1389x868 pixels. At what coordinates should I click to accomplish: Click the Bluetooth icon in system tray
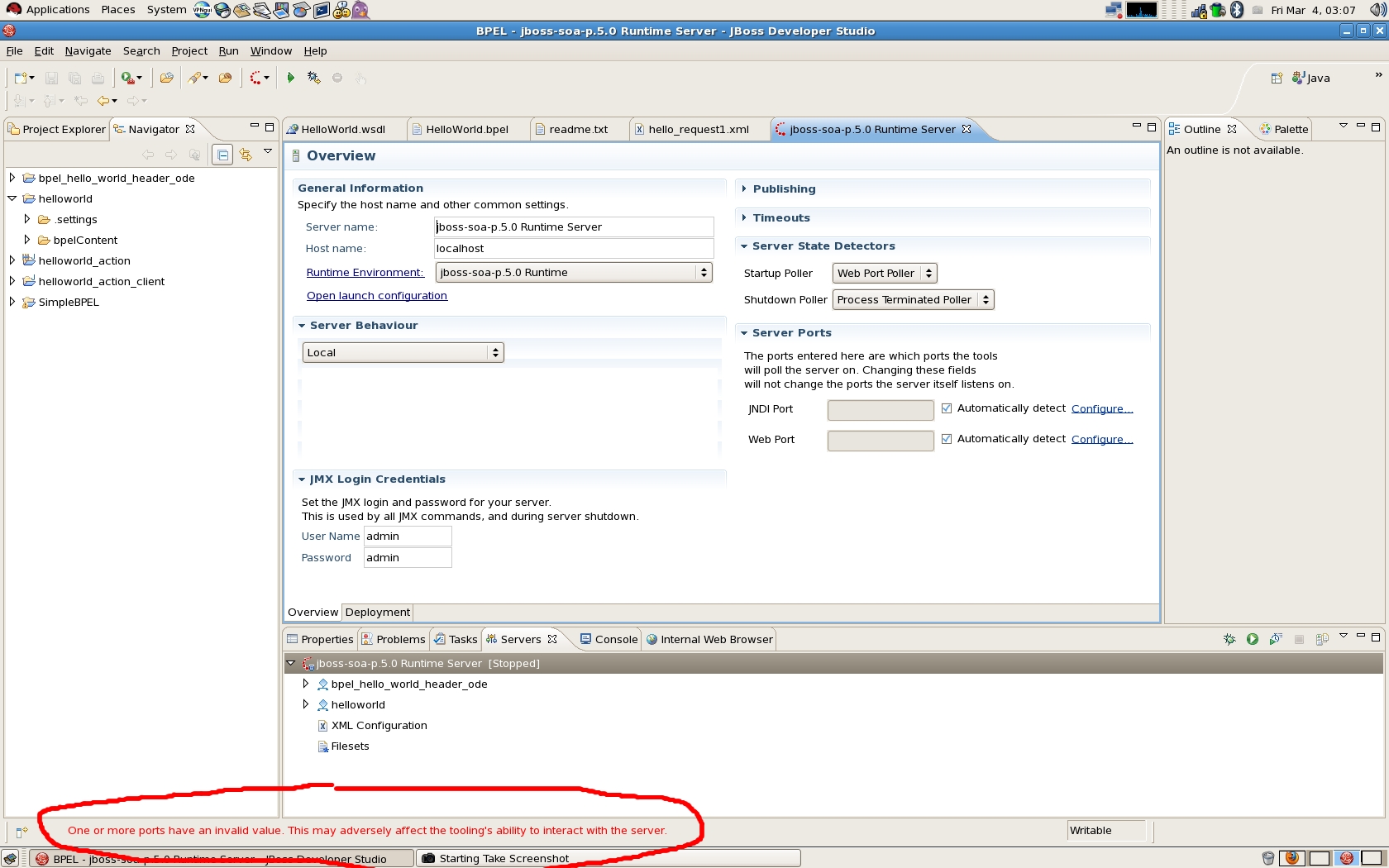click(x=1237, y=10)
